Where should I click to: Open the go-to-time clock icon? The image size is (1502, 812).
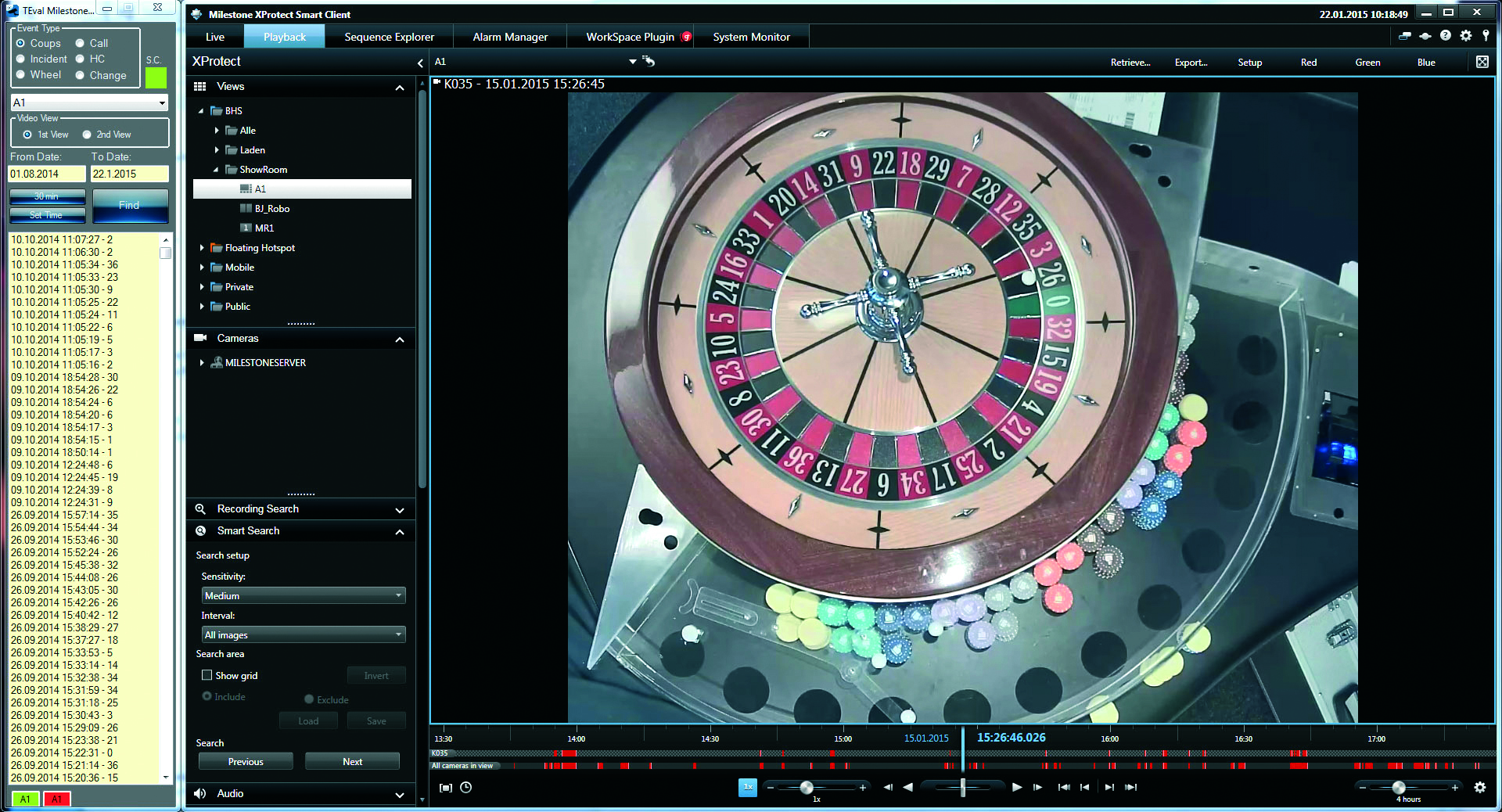466,788
